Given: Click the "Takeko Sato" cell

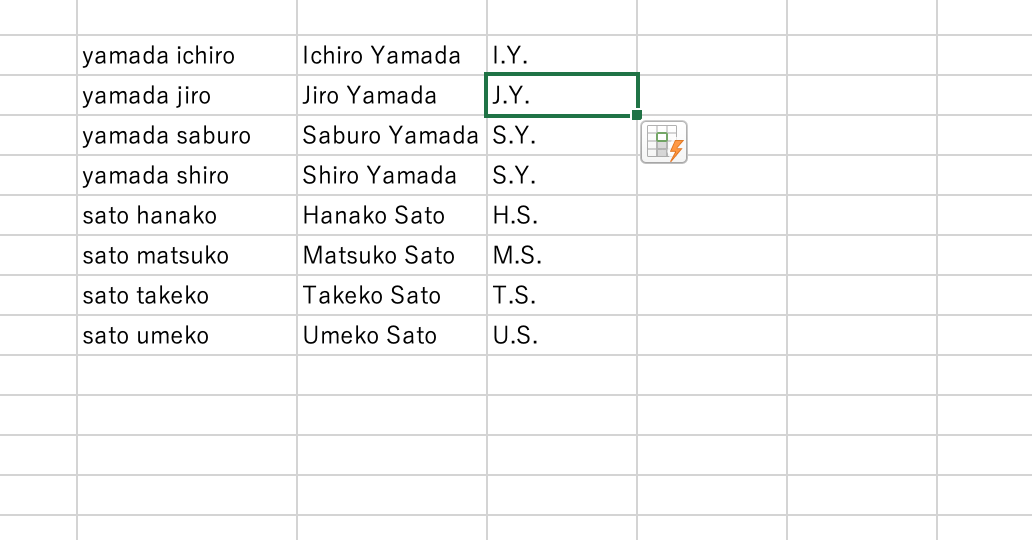Looking at the screenshot, I should [391, 296].
